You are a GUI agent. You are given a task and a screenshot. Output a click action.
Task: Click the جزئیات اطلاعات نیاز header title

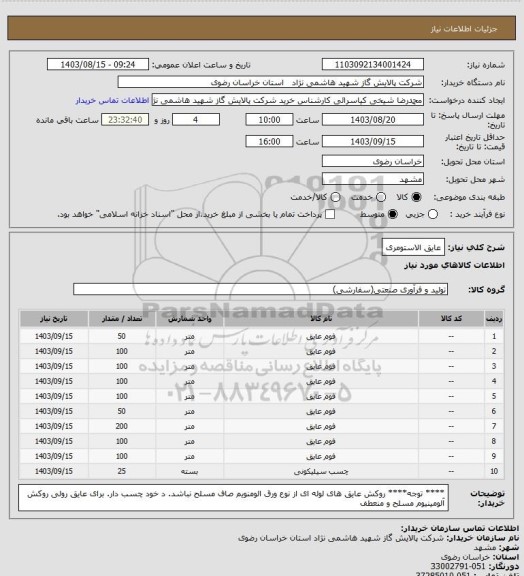464,29
